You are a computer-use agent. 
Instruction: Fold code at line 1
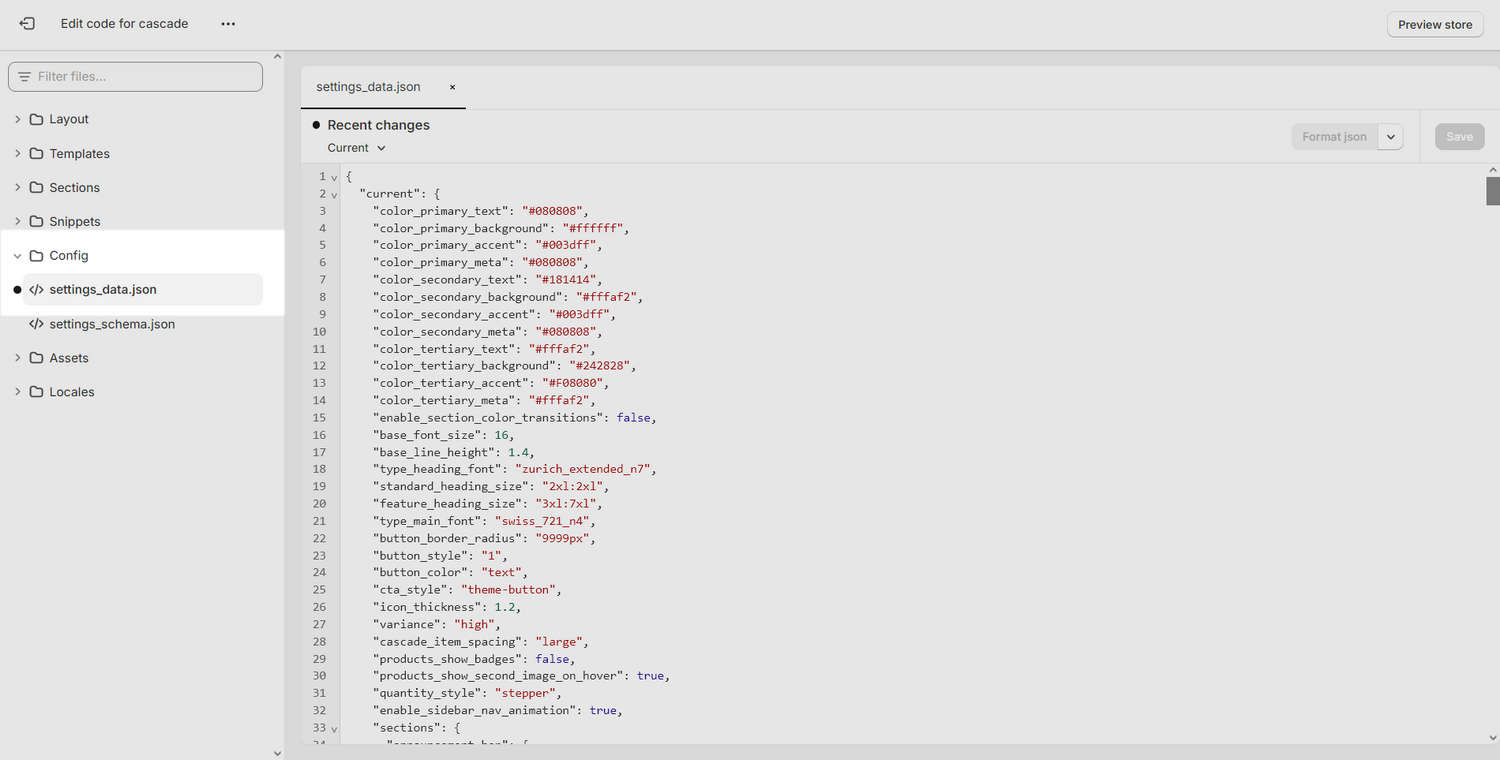334,177
